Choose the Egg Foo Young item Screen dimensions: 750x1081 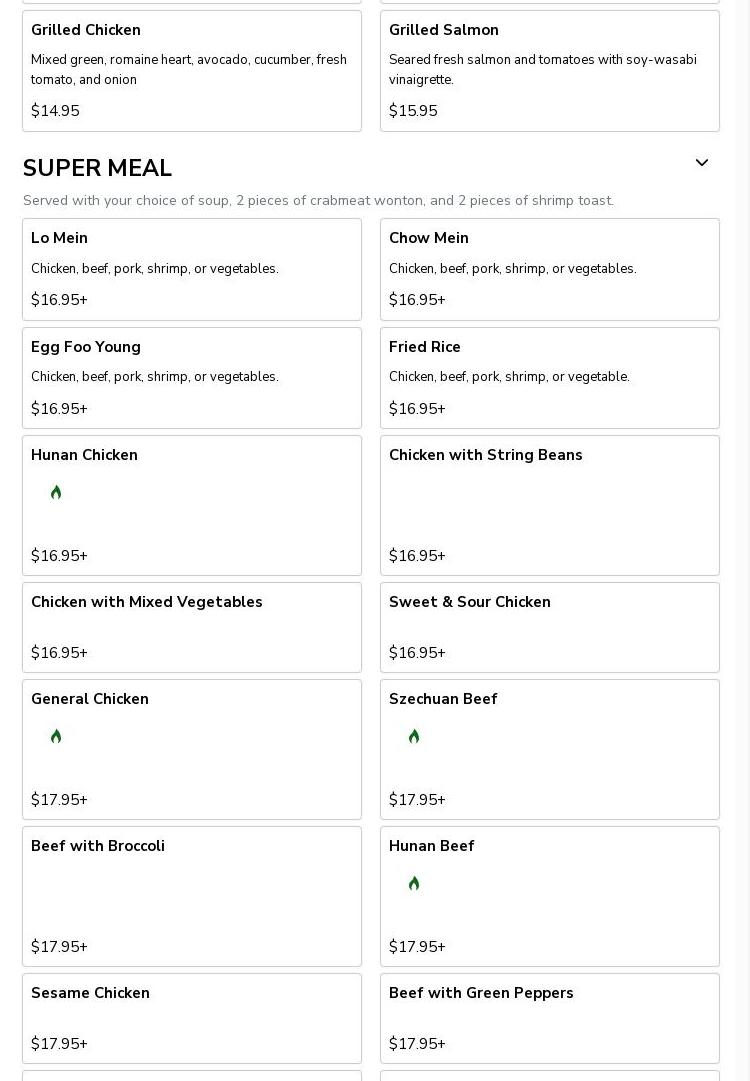(192, 377)
